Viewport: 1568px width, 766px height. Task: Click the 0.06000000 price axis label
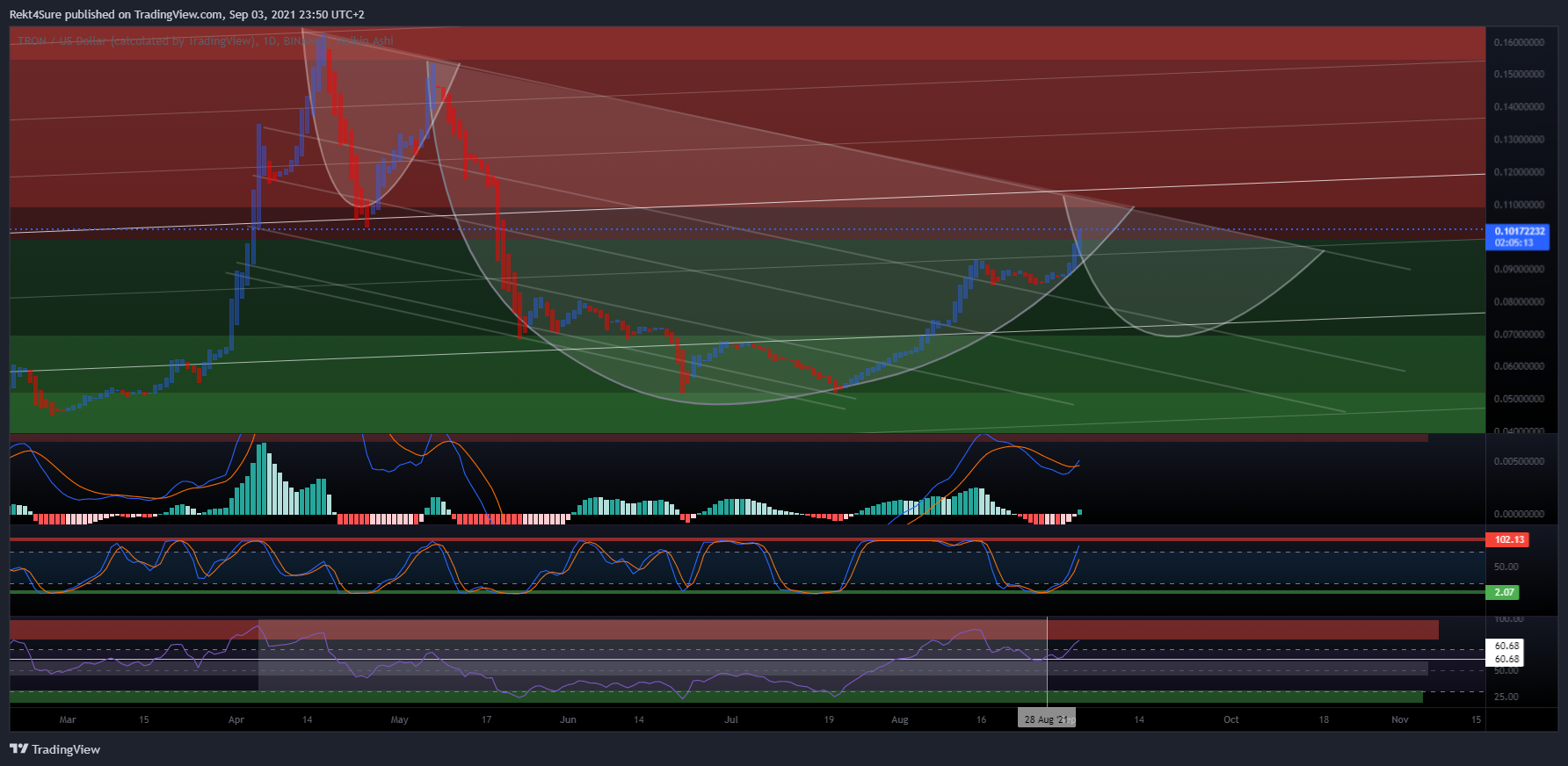1519,366
